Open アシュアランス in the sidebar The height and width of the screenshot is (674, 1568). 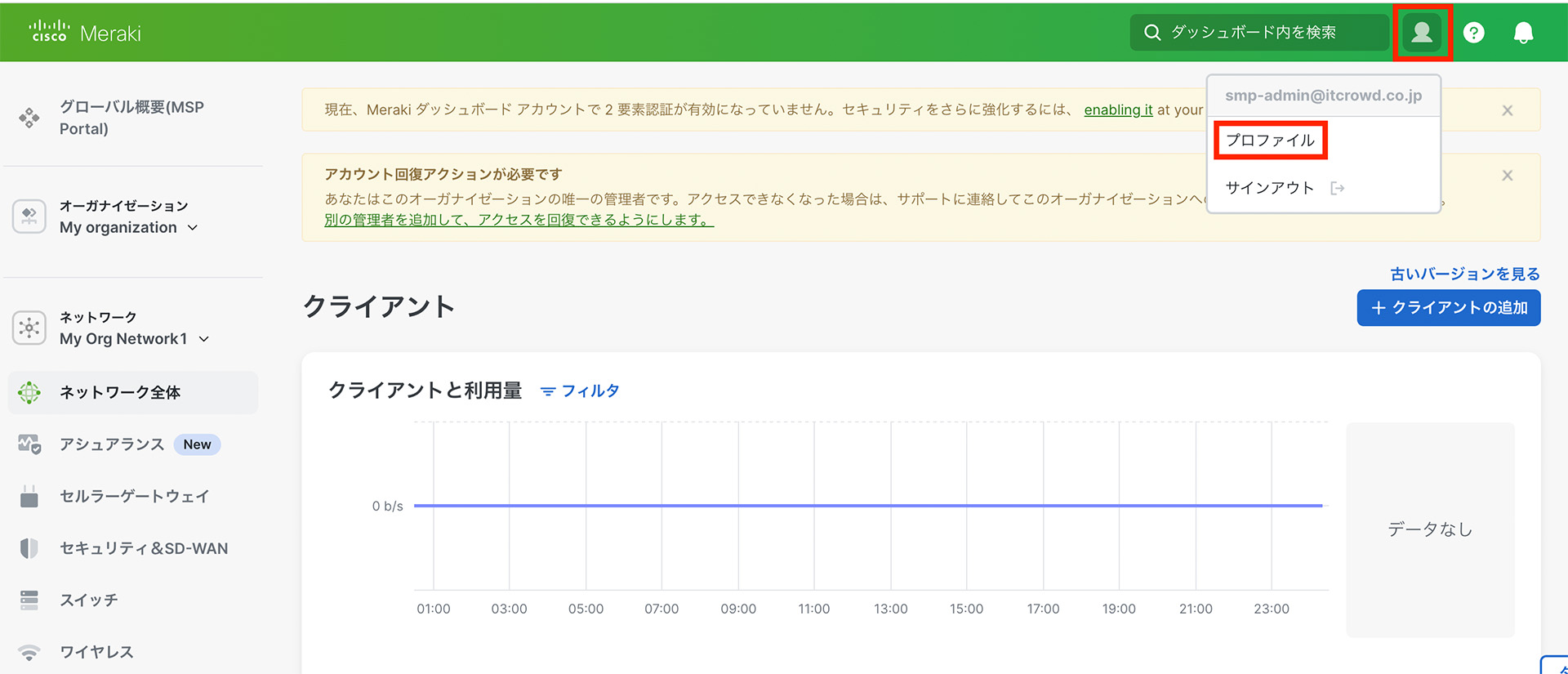[112, 444]
